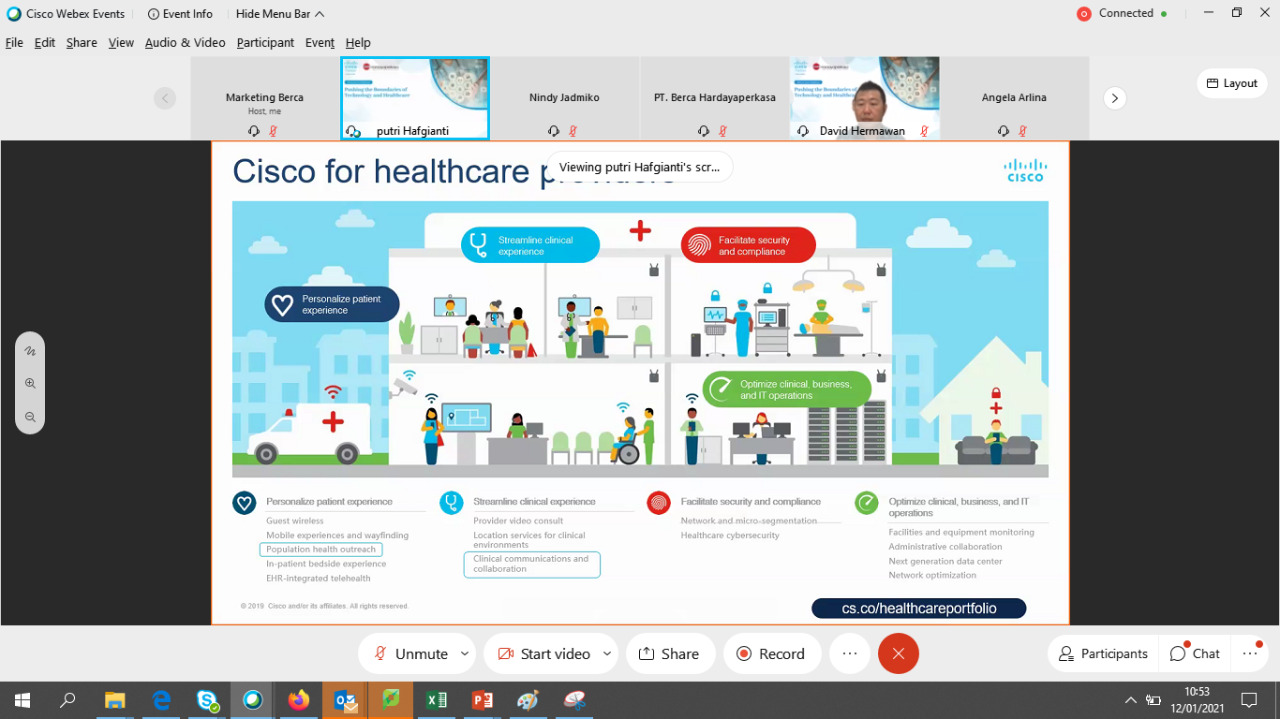This screenshot has width=1280, height=719.
Task: Open the Audio & Video menu
Action: pos(185,43)
